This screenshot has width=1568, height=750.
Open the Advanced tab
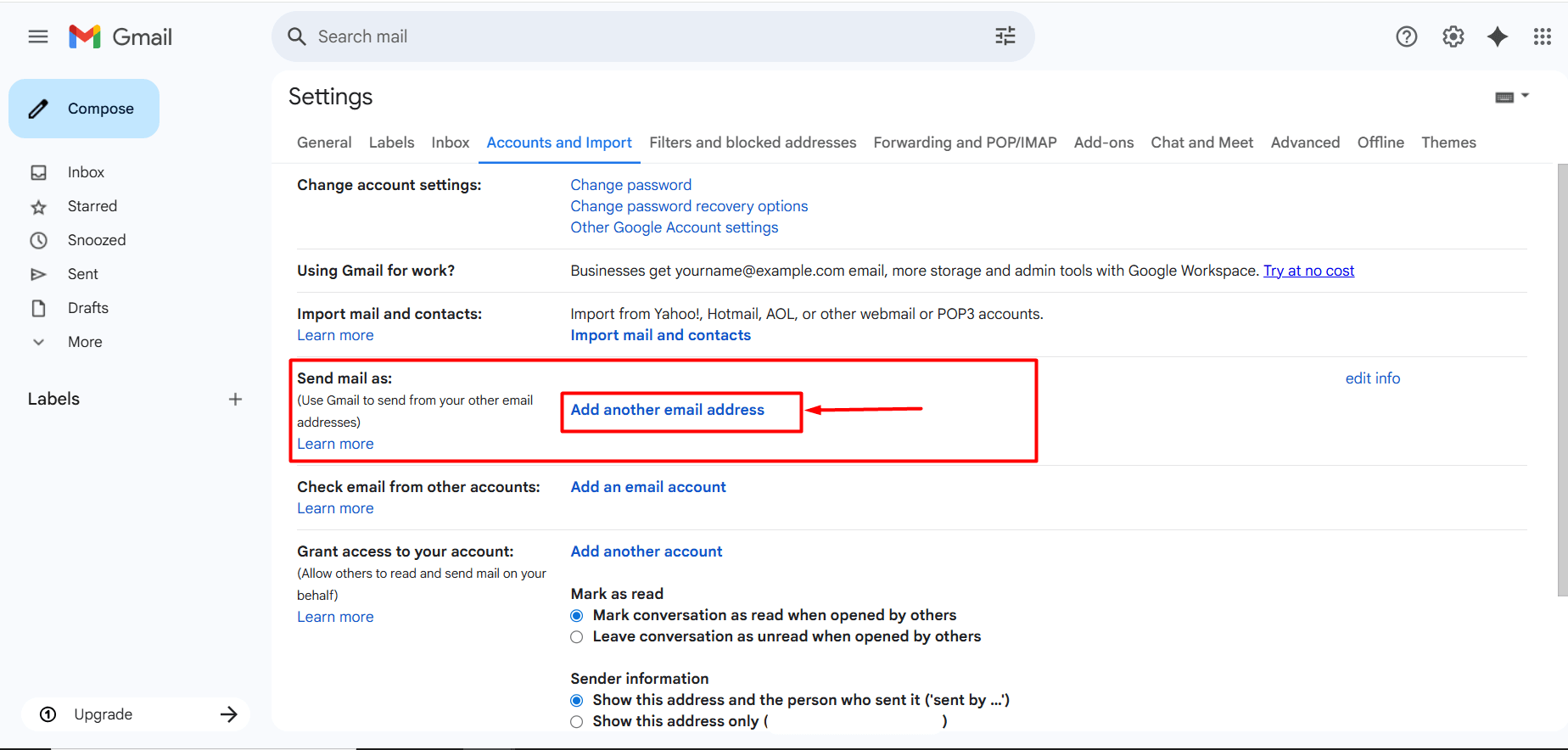pyautogui.click(x=1305, y=143)
